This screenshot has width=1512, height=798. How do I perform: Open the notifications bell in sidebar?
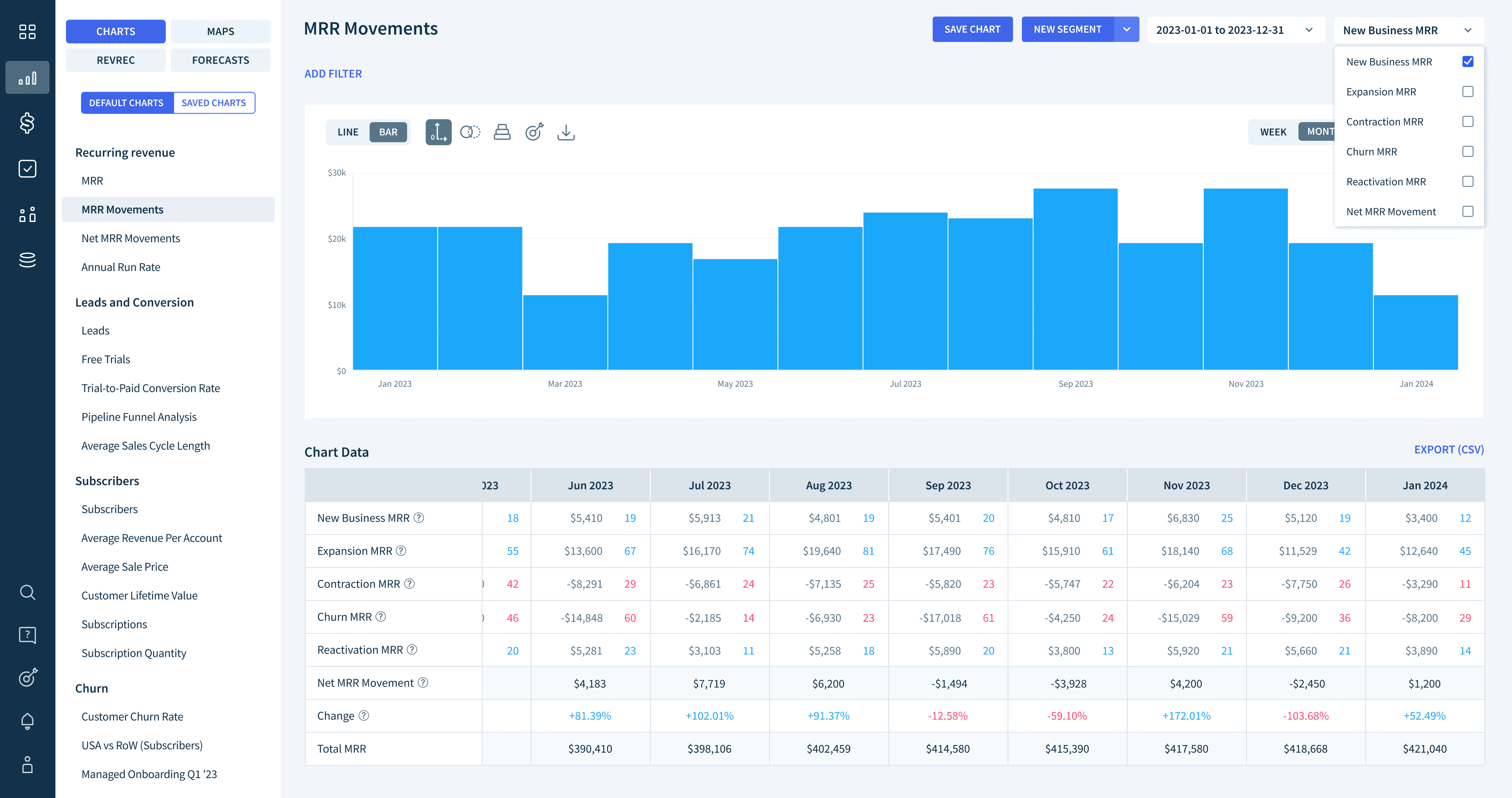tap(27, 721)
